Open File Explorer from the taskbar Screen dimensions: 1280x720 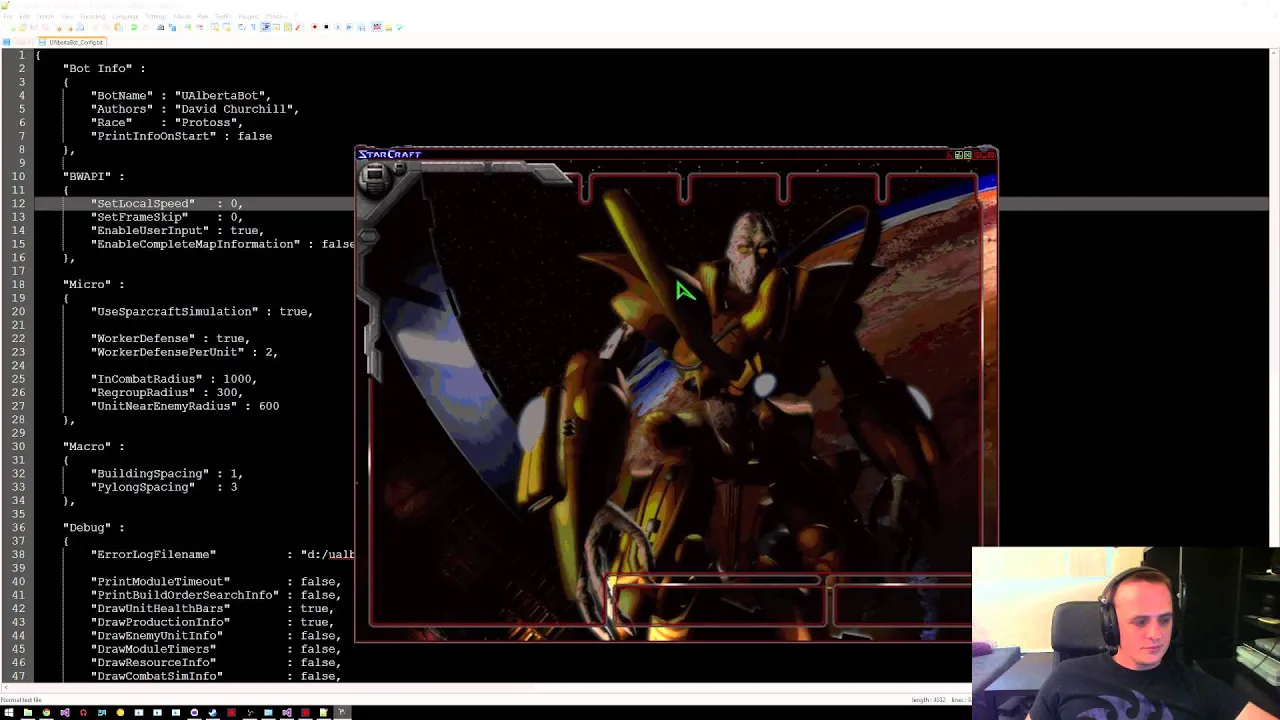[28, 712]
